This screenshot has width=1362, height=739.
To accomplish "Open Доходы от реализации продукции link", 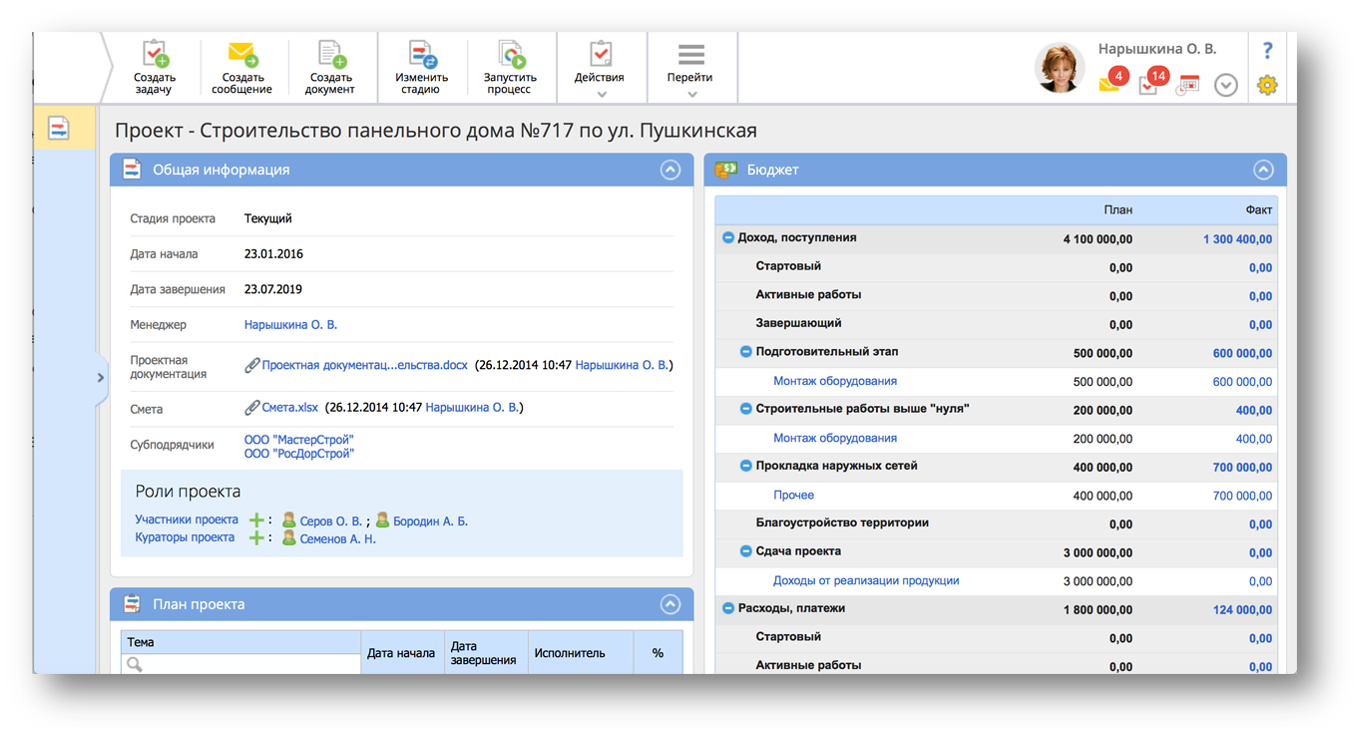I will click(866, 580).
